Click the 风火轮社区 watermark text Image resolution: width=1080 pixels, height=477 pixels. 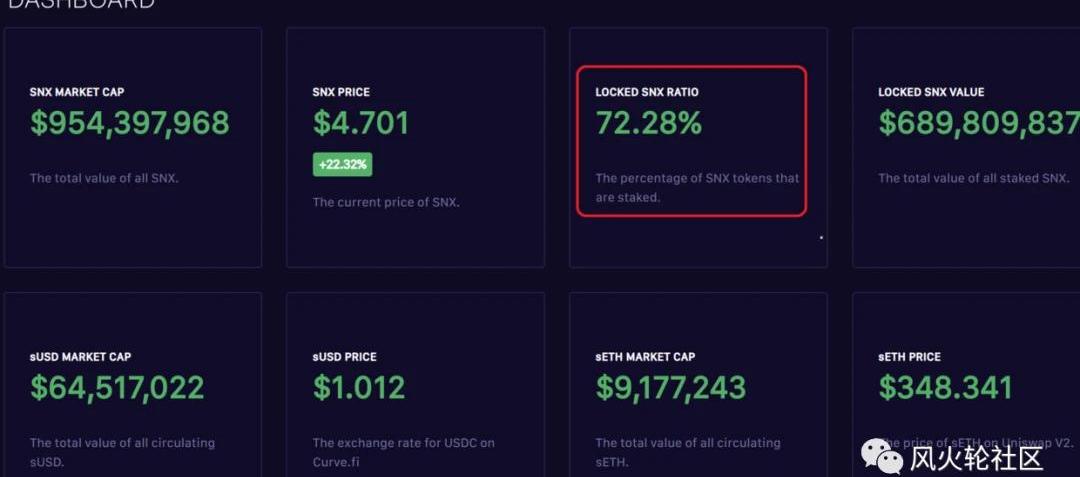point(975,458)
